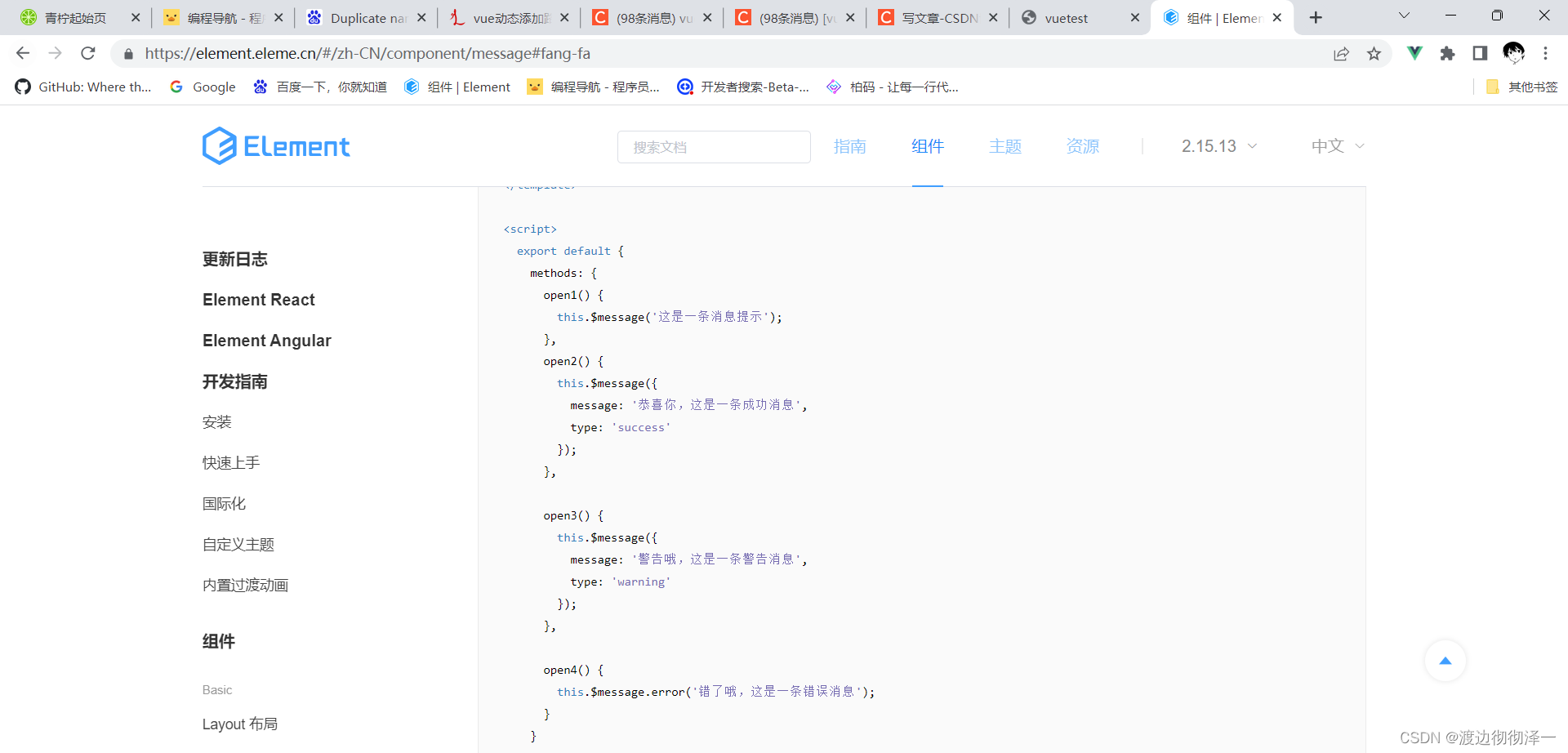The image size is (1568, 753).
Task: Open the 自定义主题 sidebar link
Action: pos(238,544)
